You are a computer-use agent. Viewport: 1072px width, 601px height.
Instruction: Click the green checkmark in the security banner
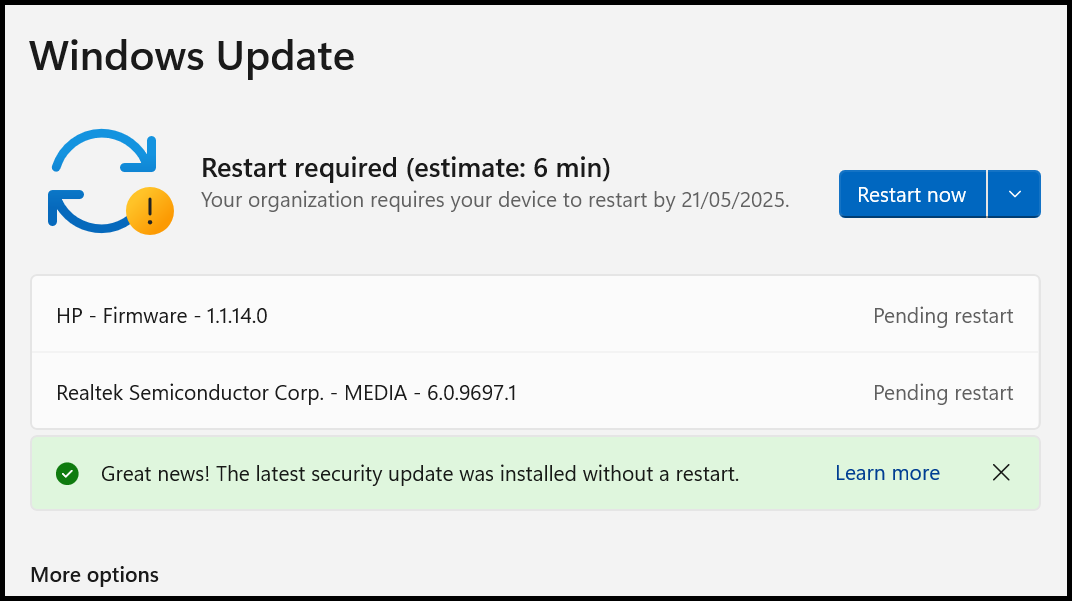(x=67, y=473)
